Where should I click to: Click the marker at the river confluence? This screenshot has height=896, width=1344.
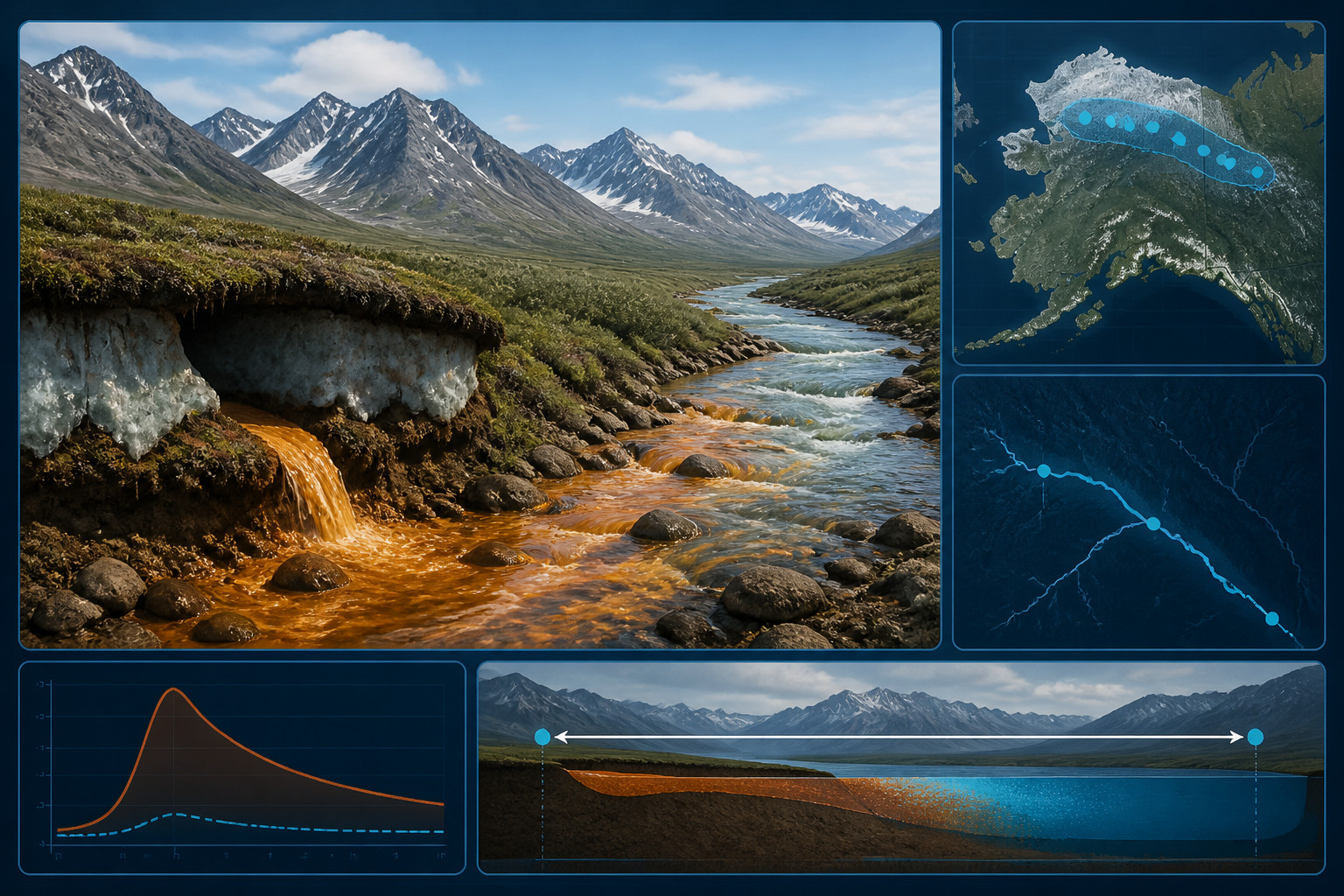[x=1153, y=523]
